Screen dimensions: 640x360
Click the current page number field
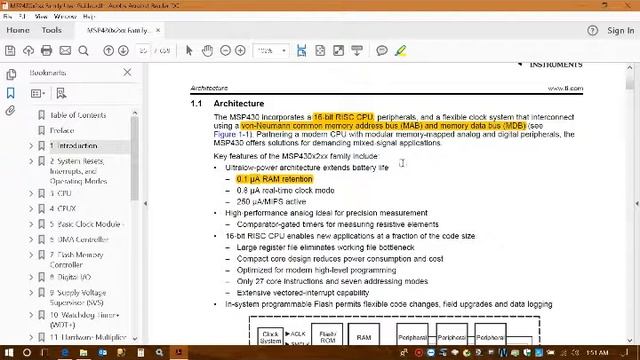click(143, 51)
